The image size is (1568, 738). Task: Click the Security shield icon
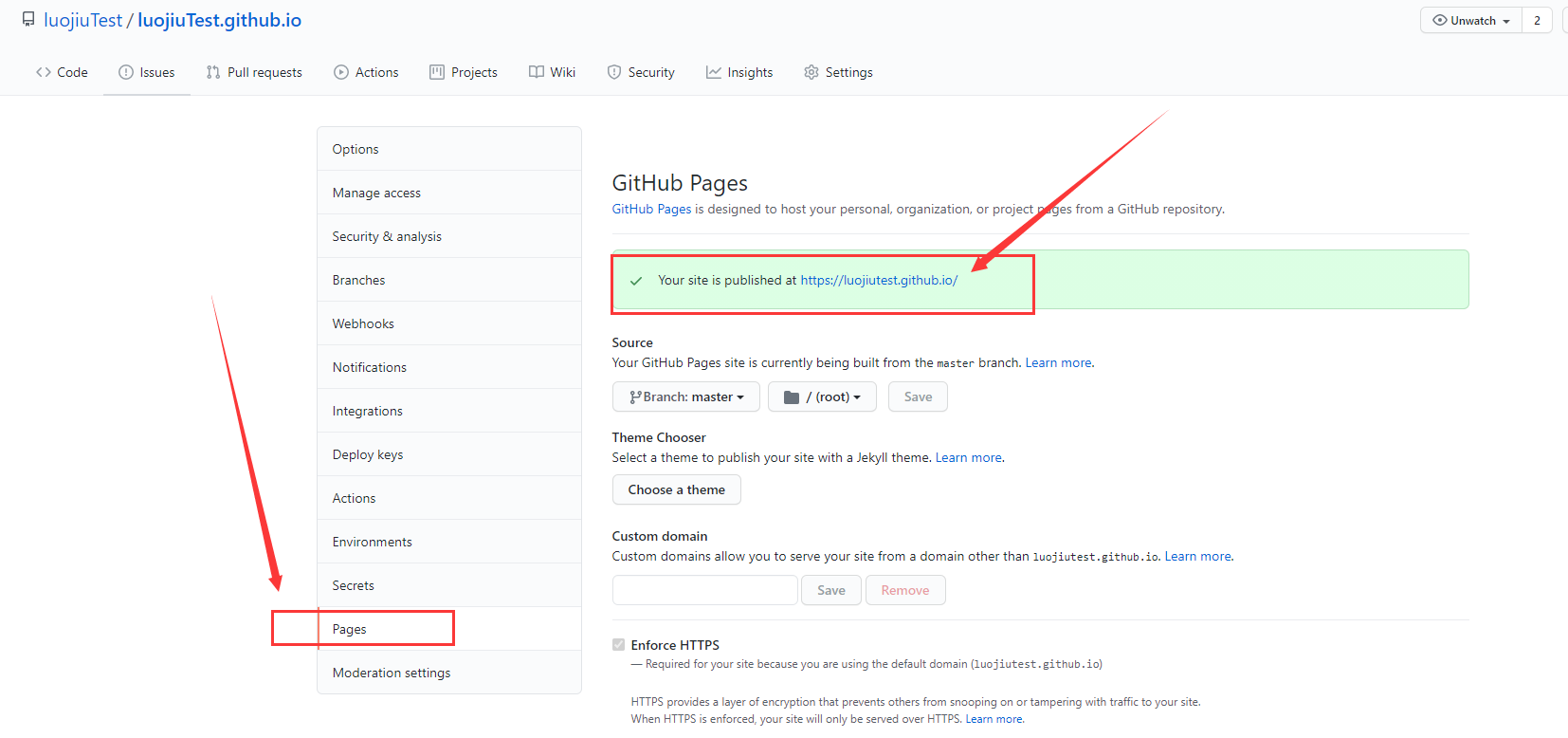coord(614,72)
